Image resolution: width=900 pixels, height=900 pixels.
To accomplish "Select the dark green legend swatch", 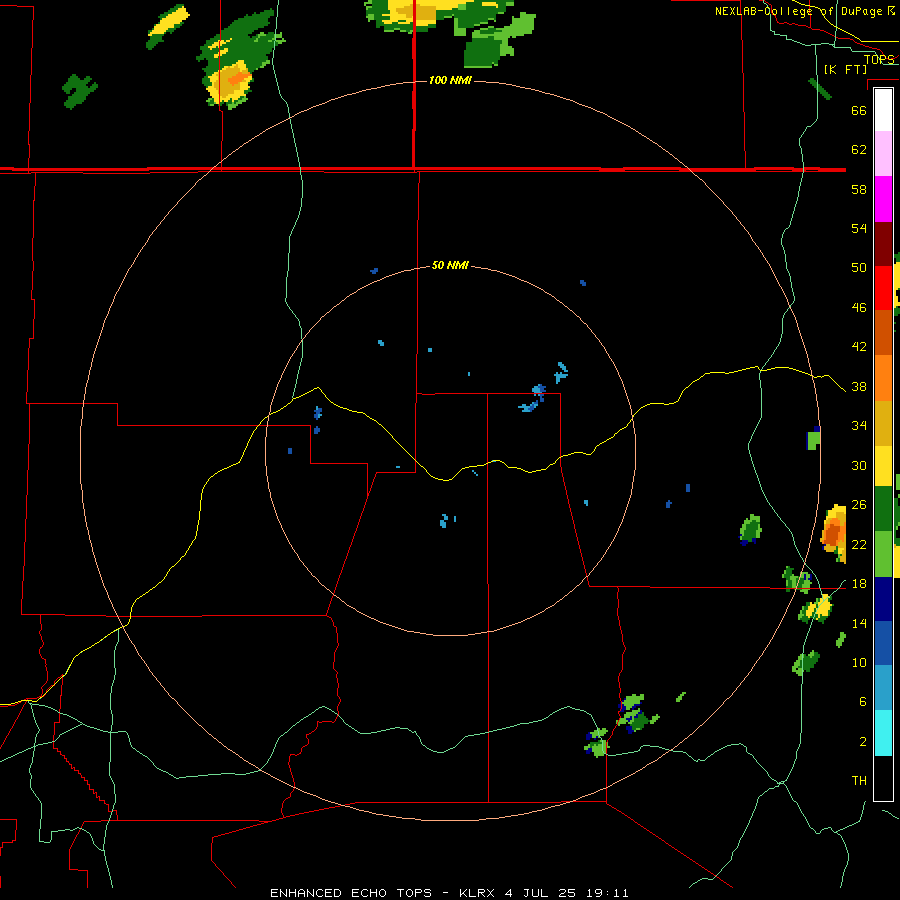I will coord(883,509).
